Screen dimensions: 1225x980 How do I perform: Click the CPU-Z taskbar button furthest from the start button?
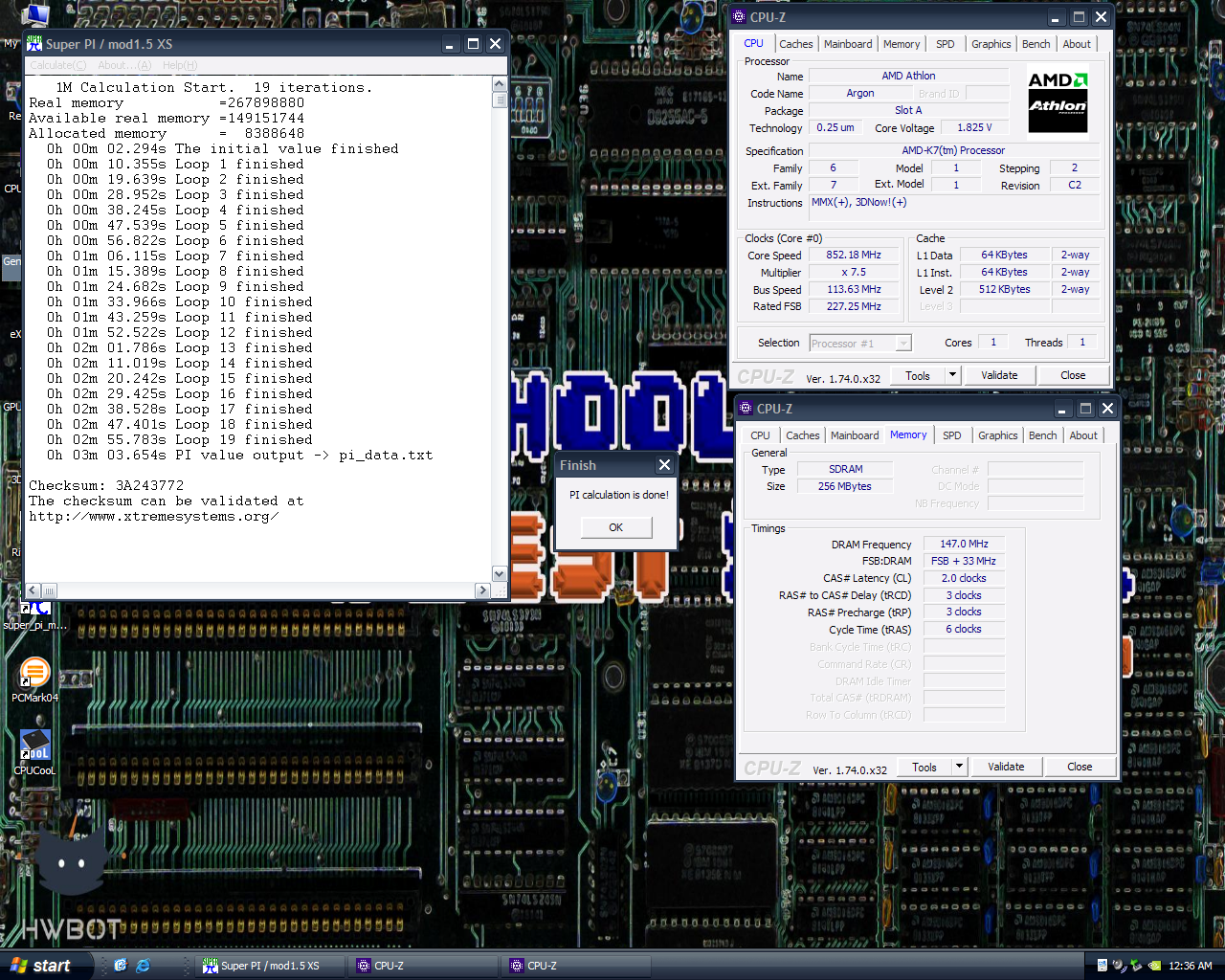[576, 966]
